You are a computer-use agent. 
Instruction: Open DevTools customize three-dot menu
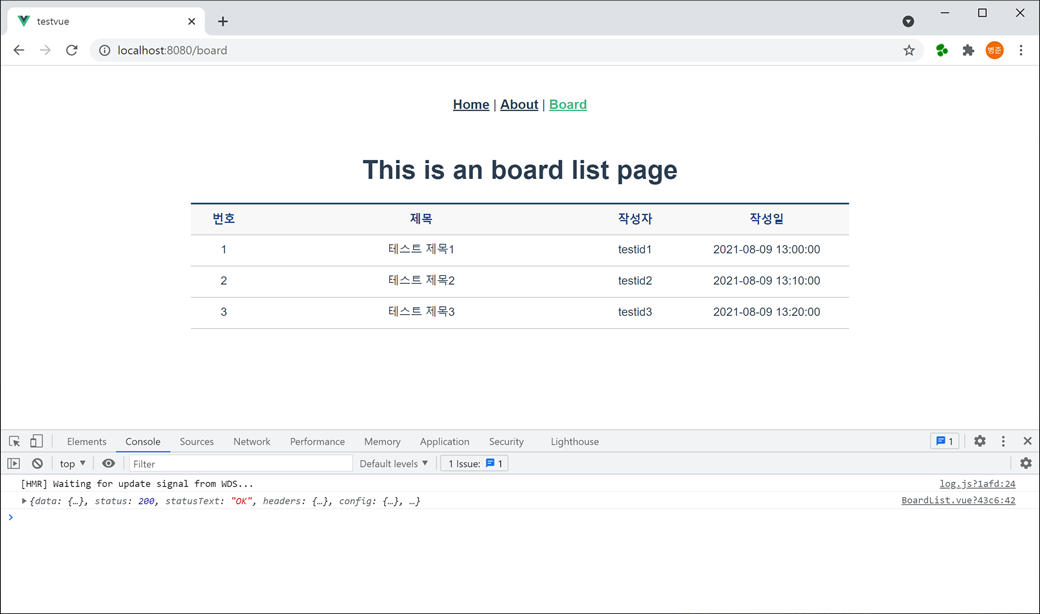(1003, 441)
